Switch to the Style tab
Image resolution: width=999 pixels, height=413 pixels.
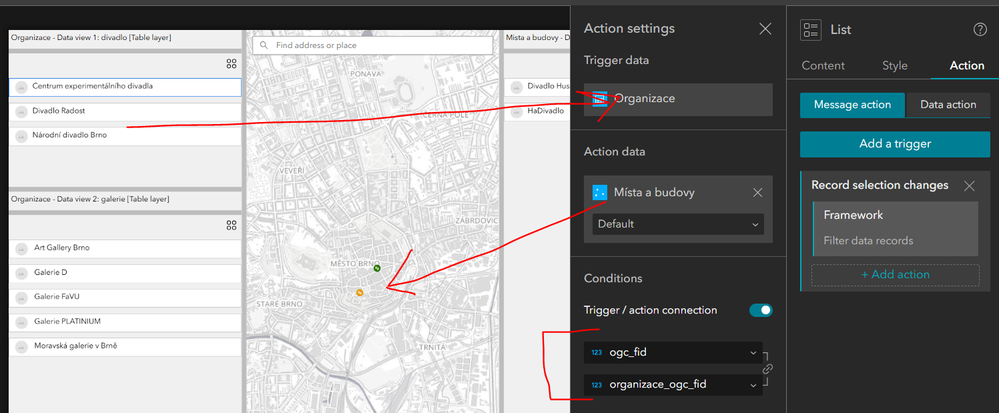pos(895,66)
